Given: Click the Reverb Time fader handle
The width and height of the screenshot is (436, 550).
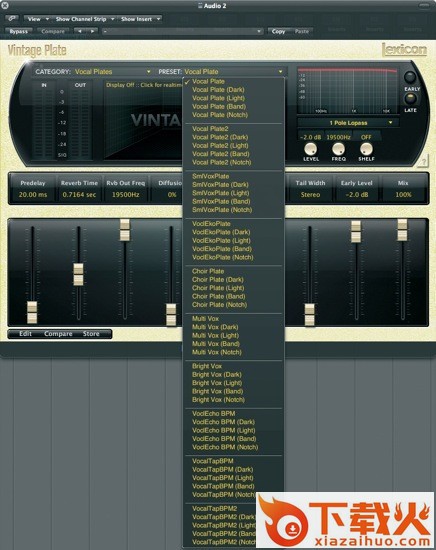Looking at the screenshot, I should 79,274.
